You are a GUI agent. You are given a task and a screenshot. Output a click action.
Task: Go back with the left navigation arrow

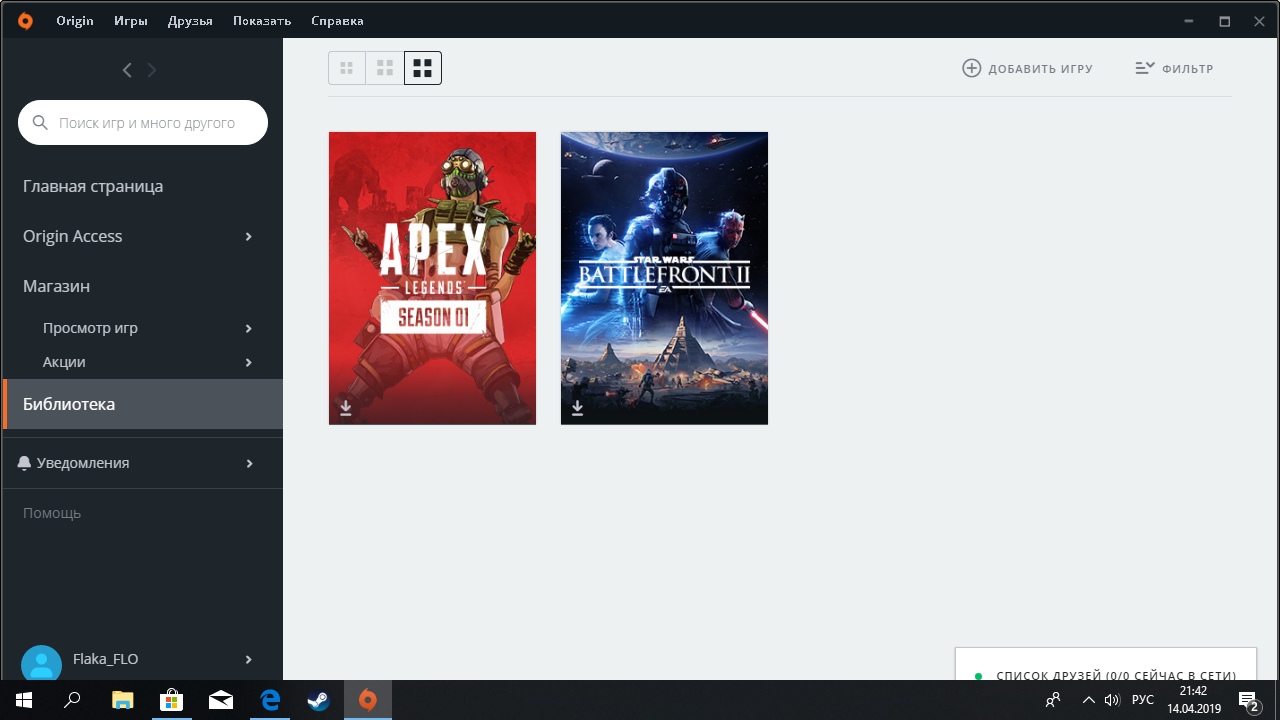(127, 70)
